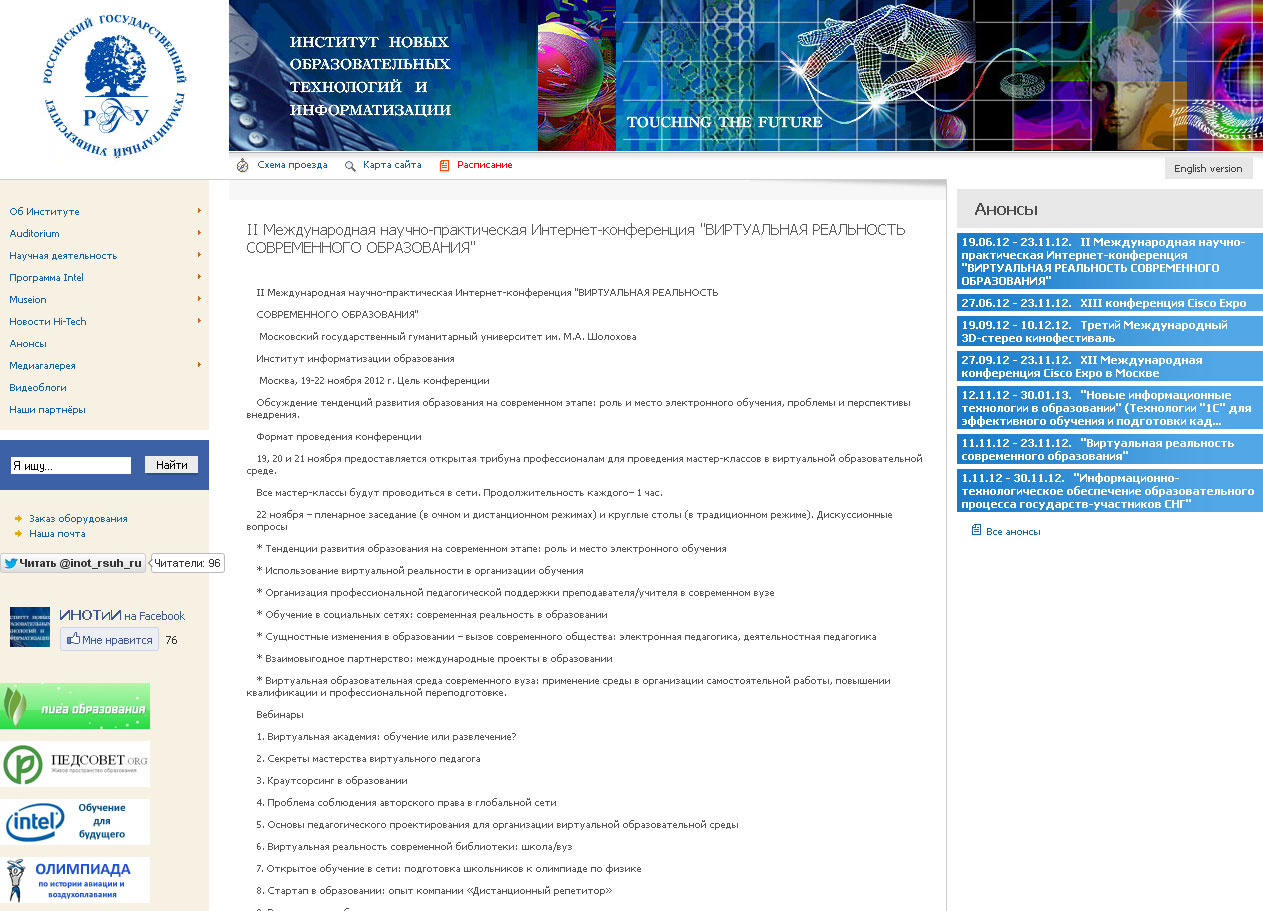Image resolution: width=1263 pixels, height=911 pixels.
Task: Open the 19.06.12 Интернет-конференция announcement
Action: tap(1110, 261)
